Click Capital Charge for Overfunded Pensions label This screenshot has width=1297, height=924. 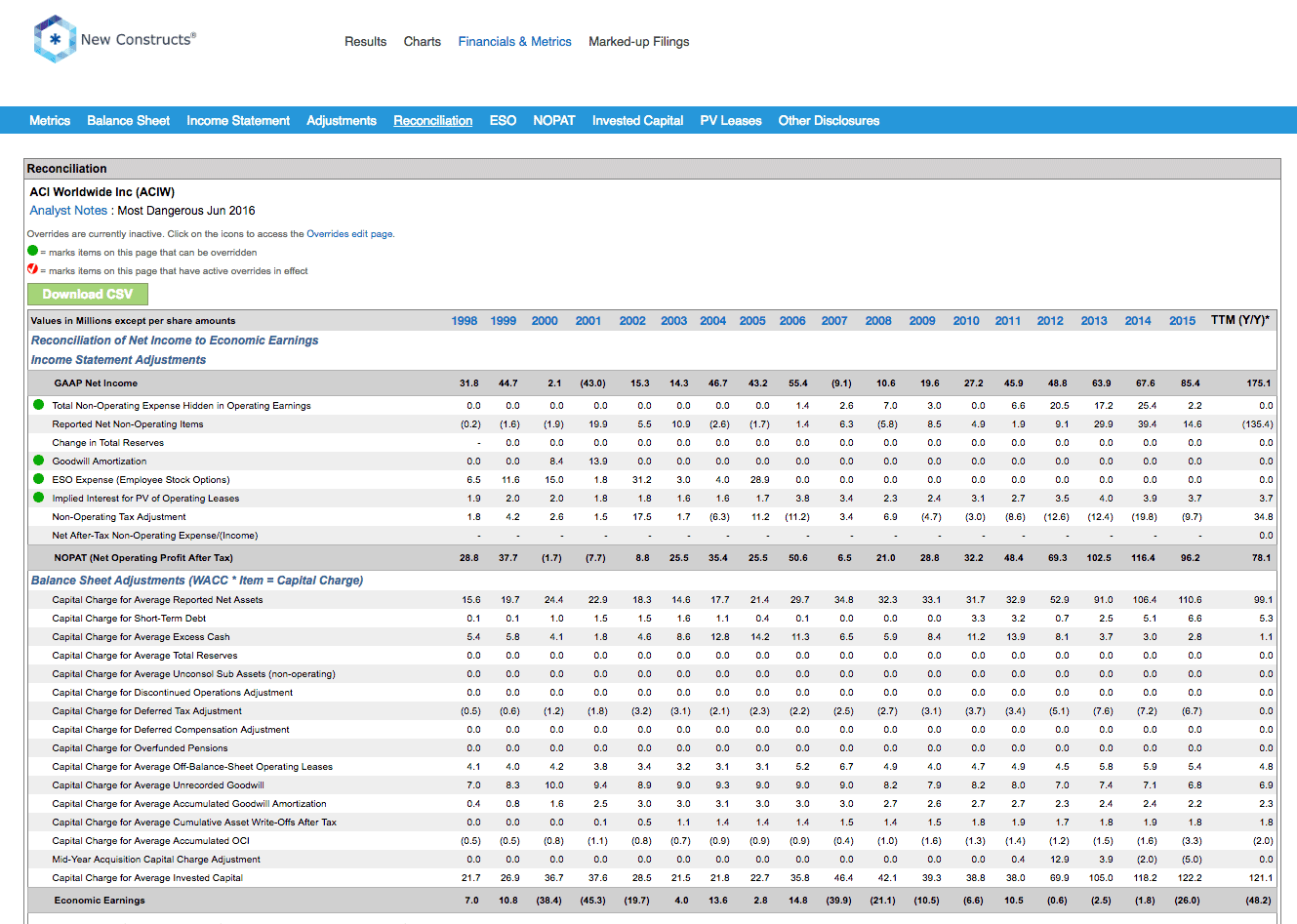(x=140, y=748)
